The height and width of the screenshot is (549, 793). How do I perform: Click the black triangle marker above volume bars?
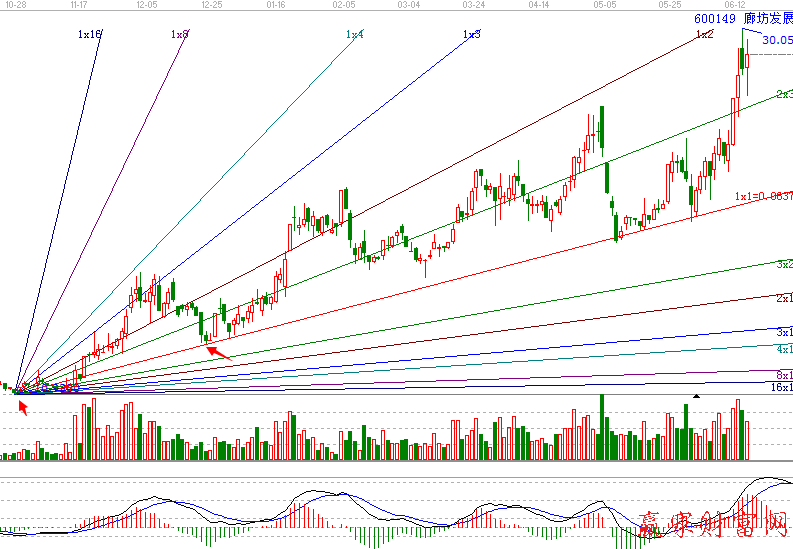[697, 396]
